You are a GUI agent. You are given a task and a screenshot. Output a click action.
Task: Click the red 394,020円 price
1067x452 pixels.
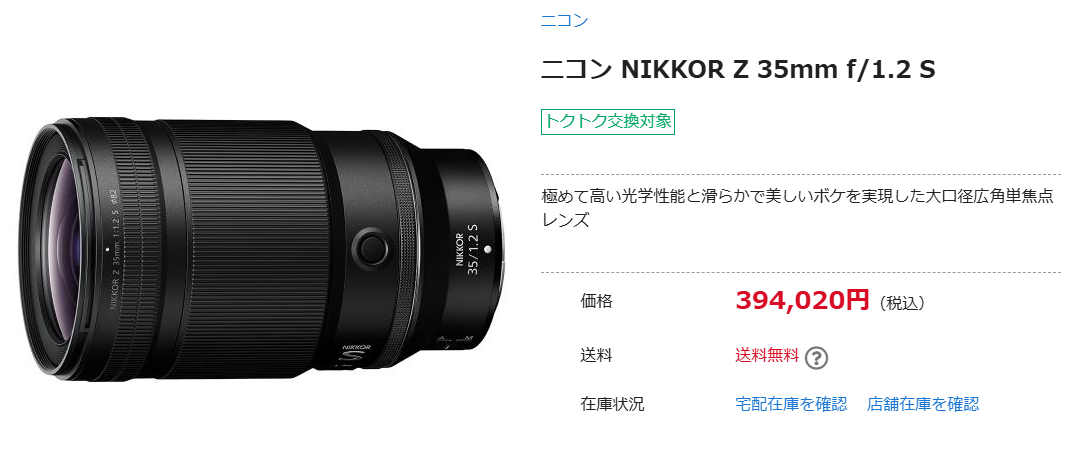tap(802, 300)
